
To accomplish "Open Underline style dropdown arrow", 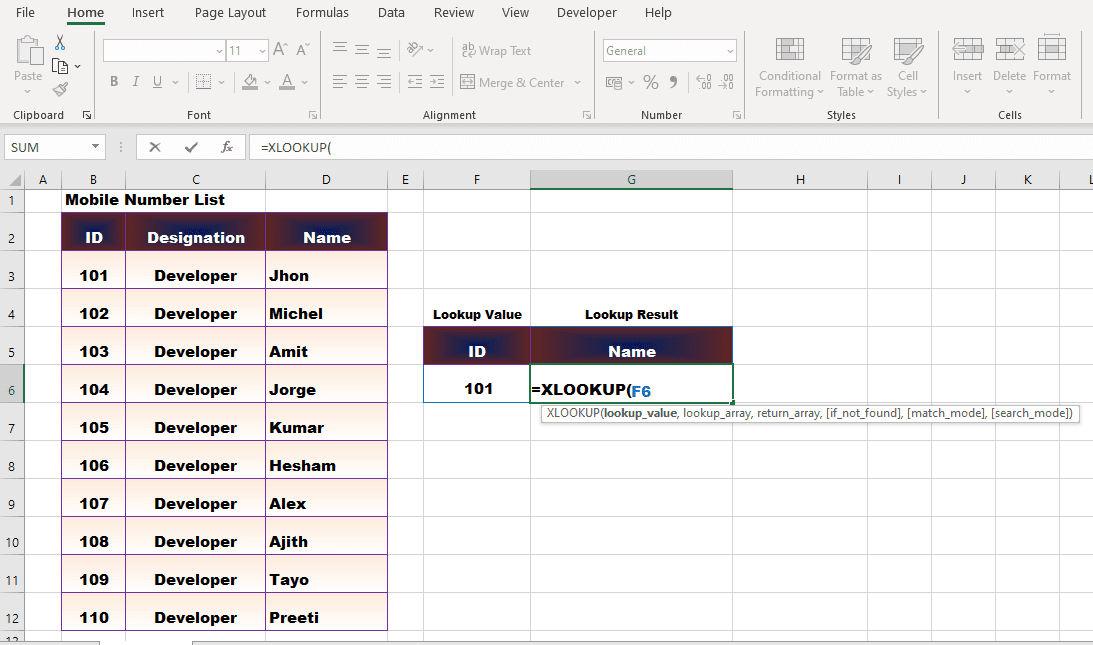I will [175, 82].
